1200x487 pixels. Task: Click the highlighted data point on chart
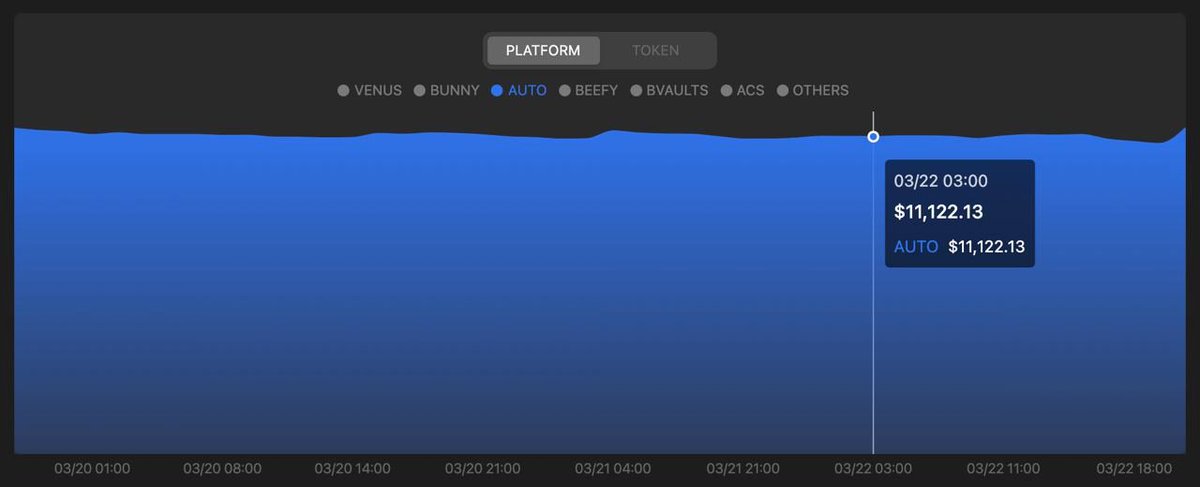click(873, 136)
